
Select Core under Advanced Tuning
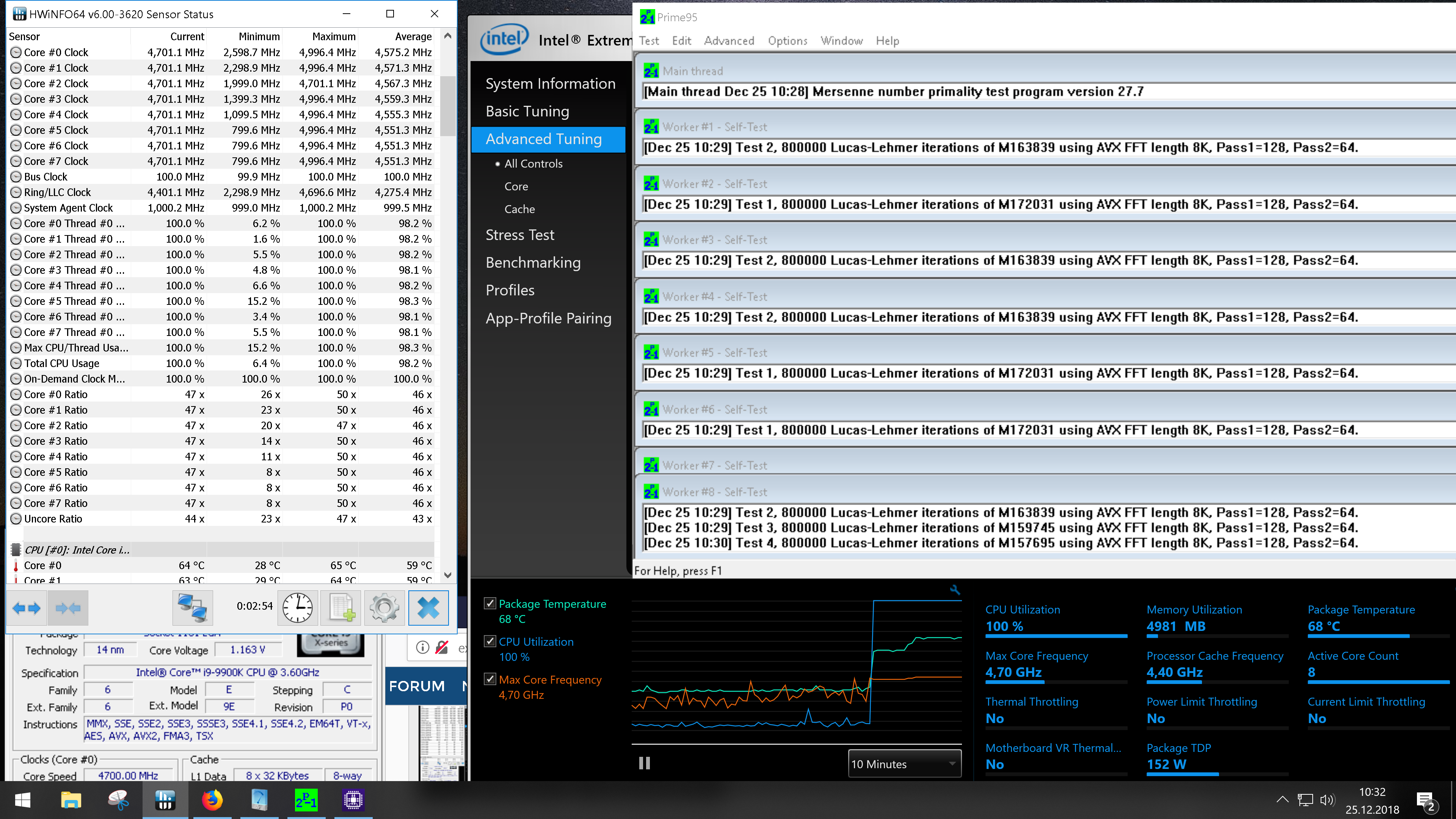click(x=516, y=187)
